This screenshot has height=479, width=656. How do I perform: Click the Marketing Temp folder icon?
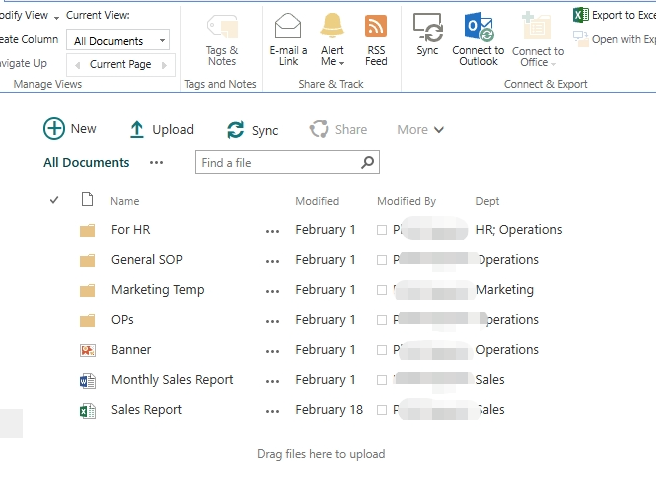point(87,290)
